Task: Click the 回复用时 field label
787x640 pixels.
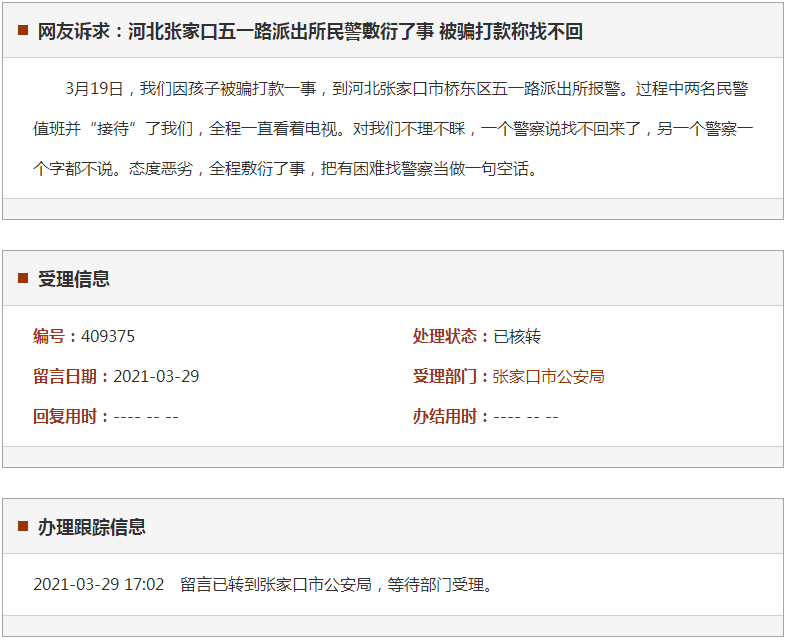Action: (71, 417)
